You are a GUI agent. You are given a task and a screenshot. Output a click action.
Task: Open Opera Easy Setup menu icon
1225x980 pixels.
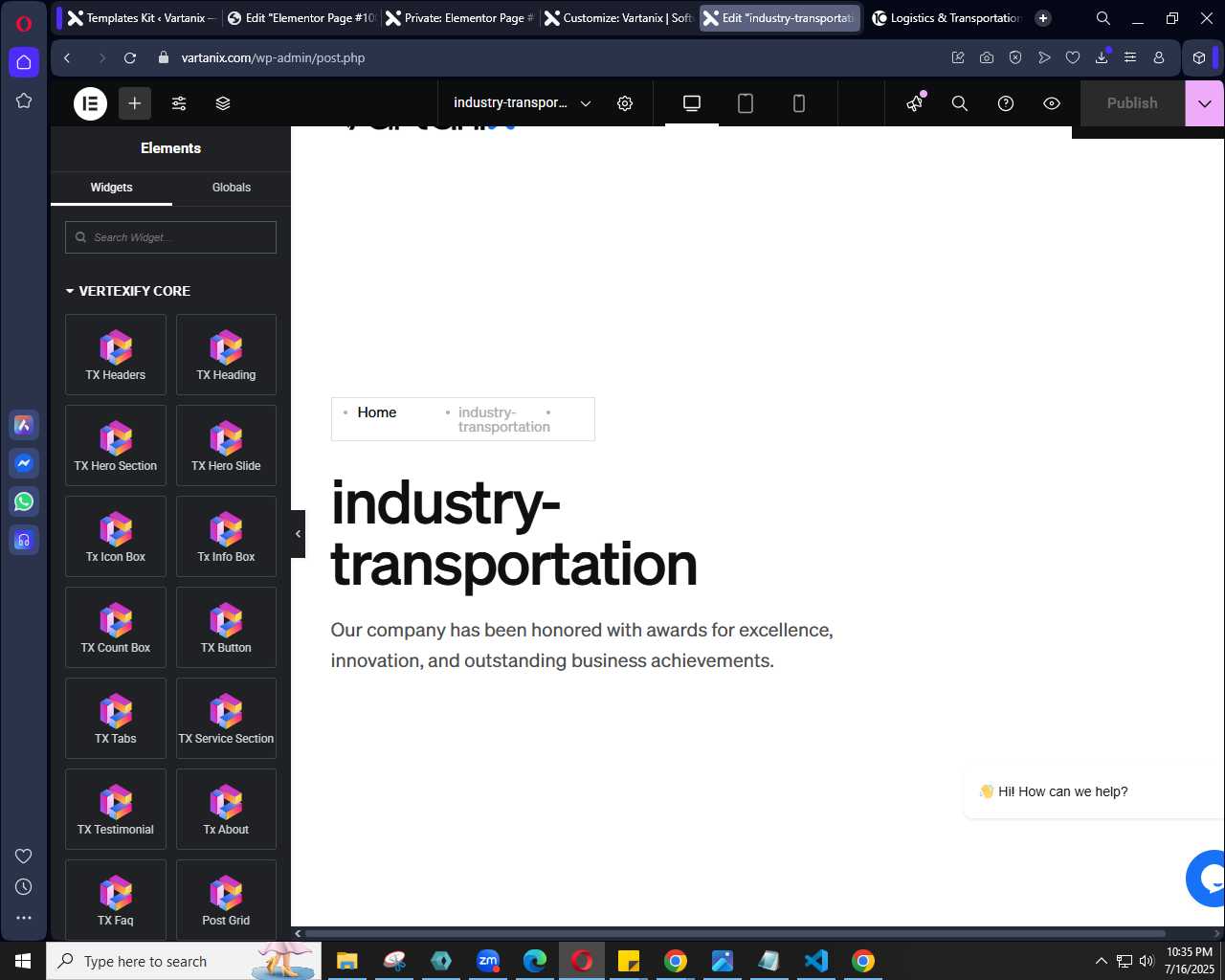click(x=1130, y=58)
